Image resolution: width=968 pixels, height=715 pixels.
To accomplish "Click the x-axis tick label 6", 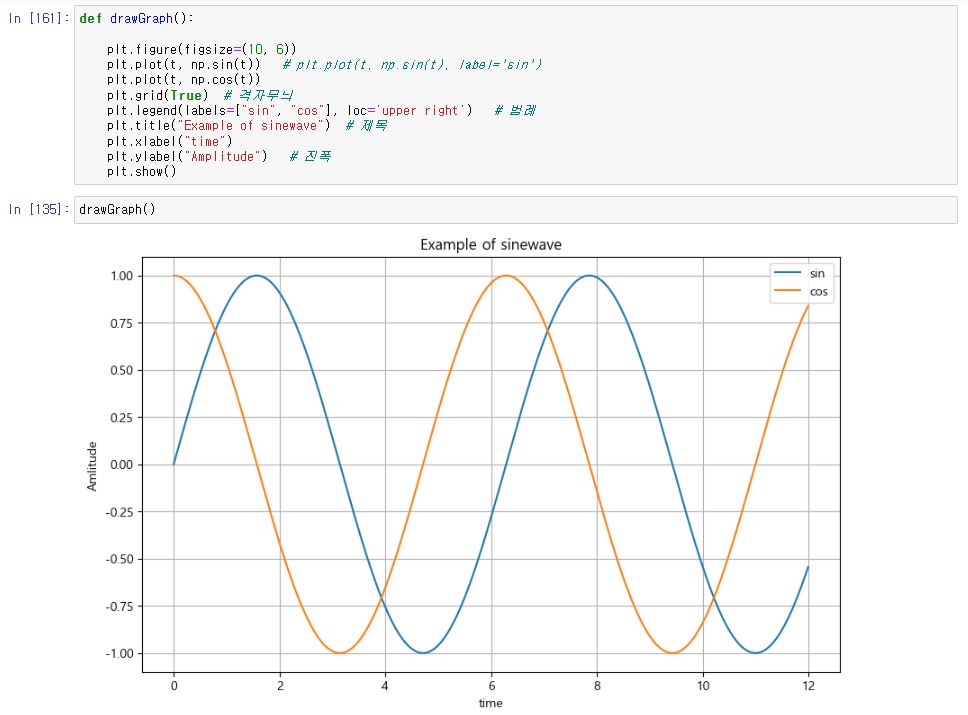I will [x=491, y=685].
